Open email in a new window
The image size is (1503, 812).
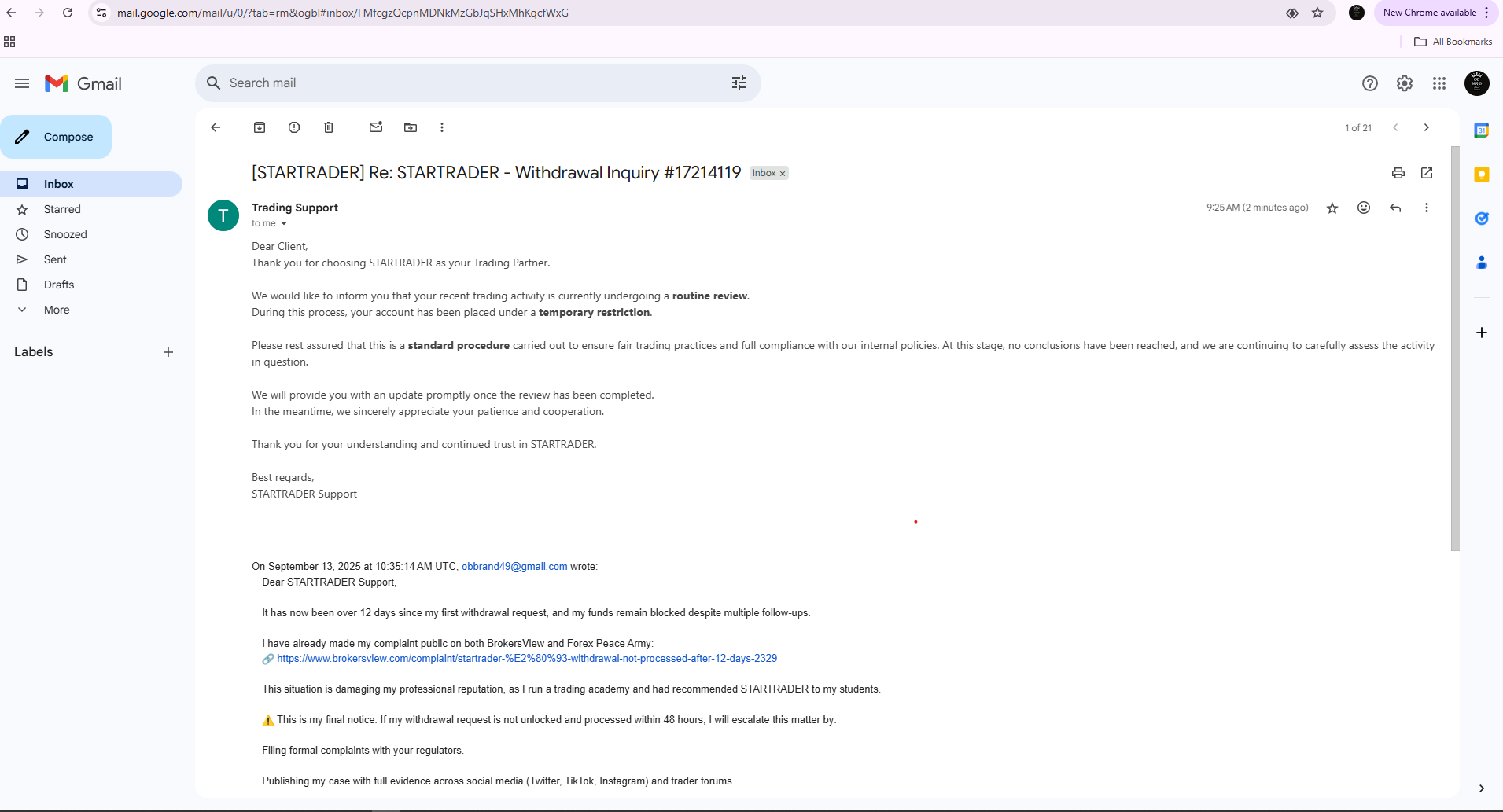tap(1427, 173)
